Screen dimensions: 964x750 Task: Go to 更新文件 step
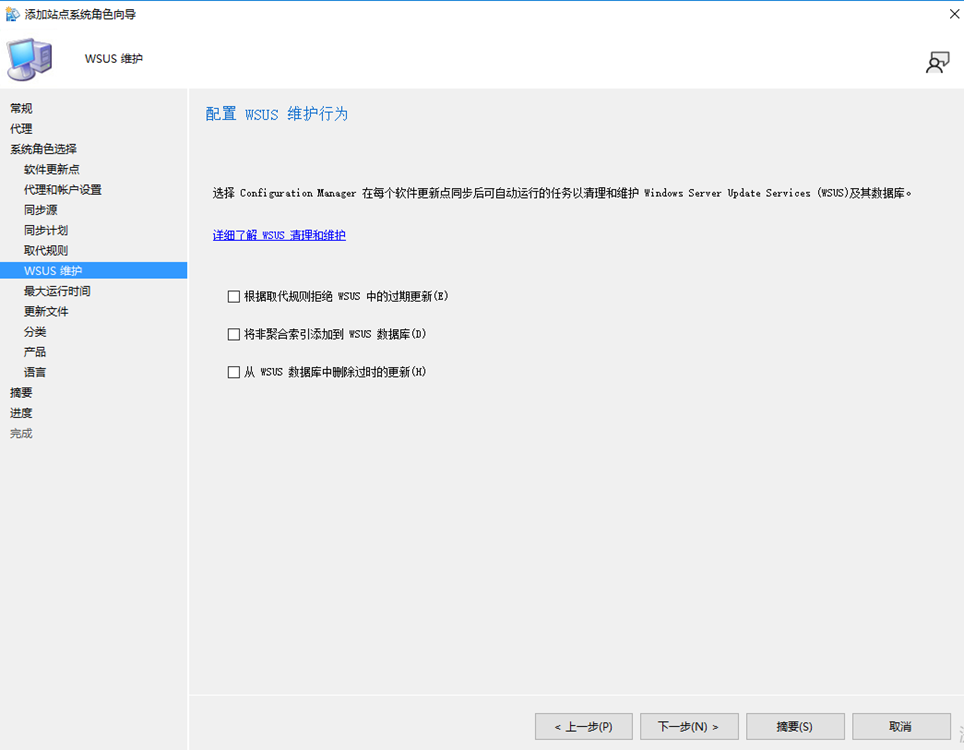pyautogui.click(x=46, y=311)
